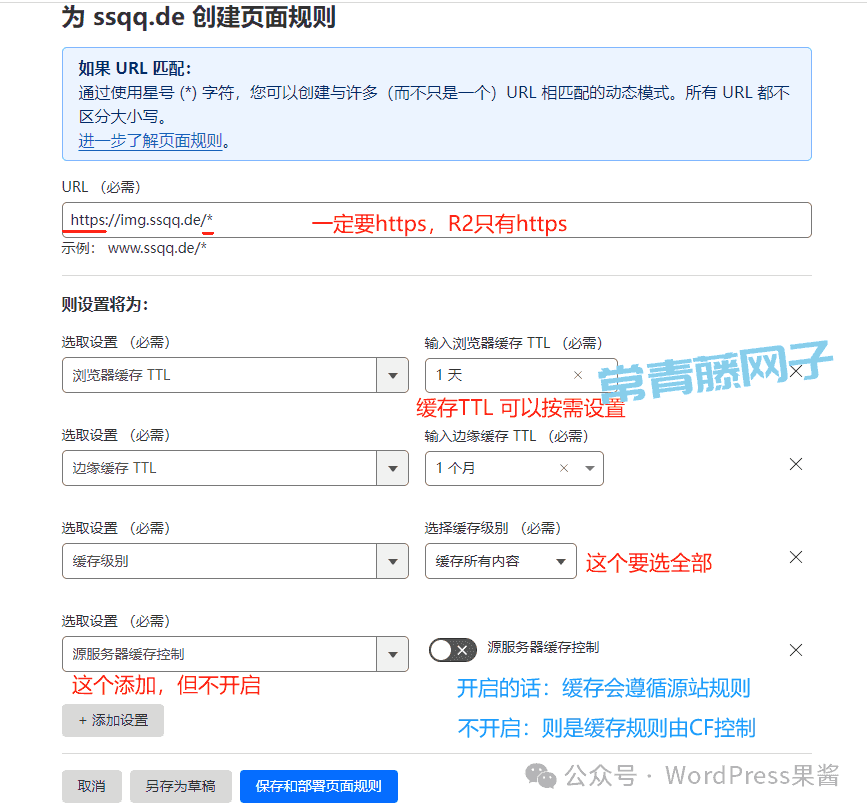
Task: Click the 则设置将为 section heading
Action: 105,304
